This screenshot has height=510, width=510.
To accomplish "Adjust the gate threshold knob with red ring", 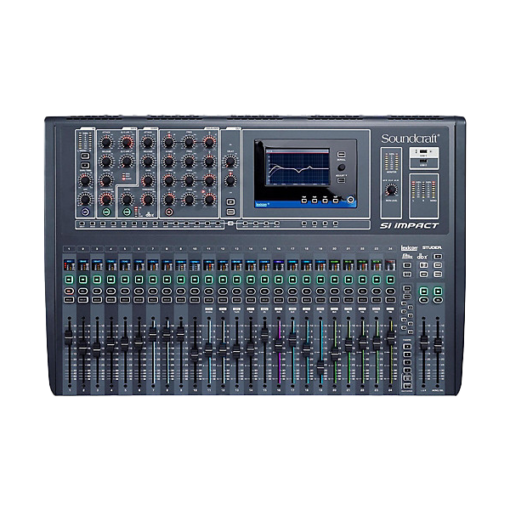I will 106,200.
